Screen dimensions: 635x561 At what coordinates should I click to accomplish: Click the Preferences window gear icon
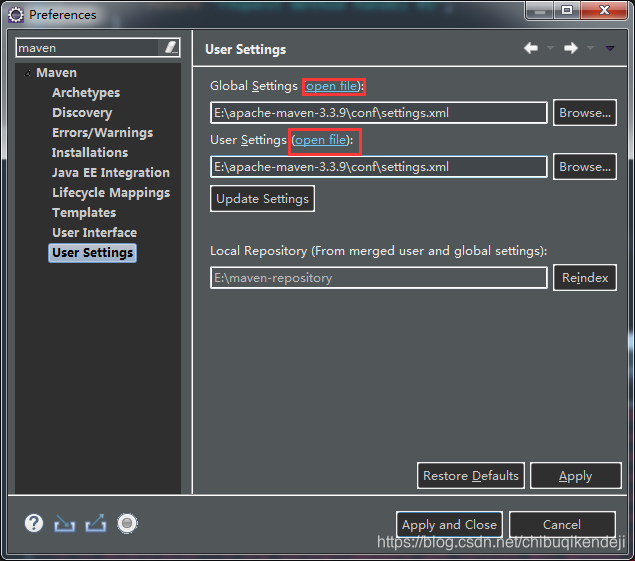coord(16,15)
